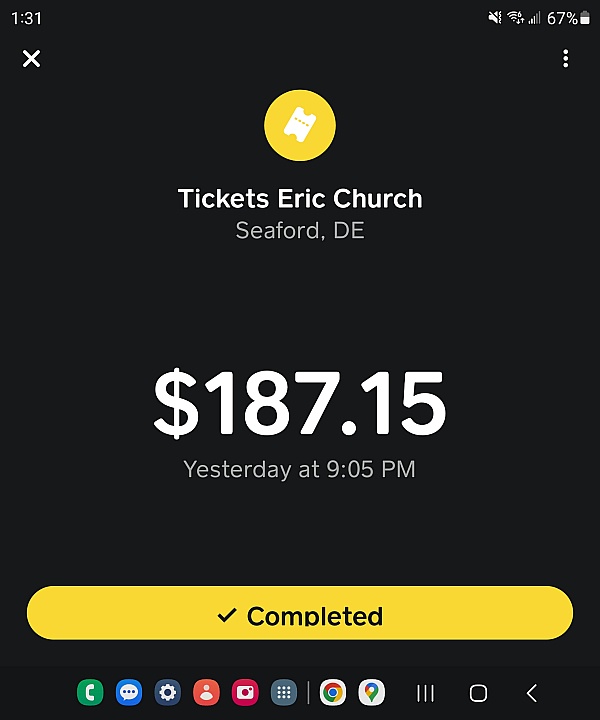Open the three-dot more options menu
This screenshot has height=720, width=600.
(565, 59)
